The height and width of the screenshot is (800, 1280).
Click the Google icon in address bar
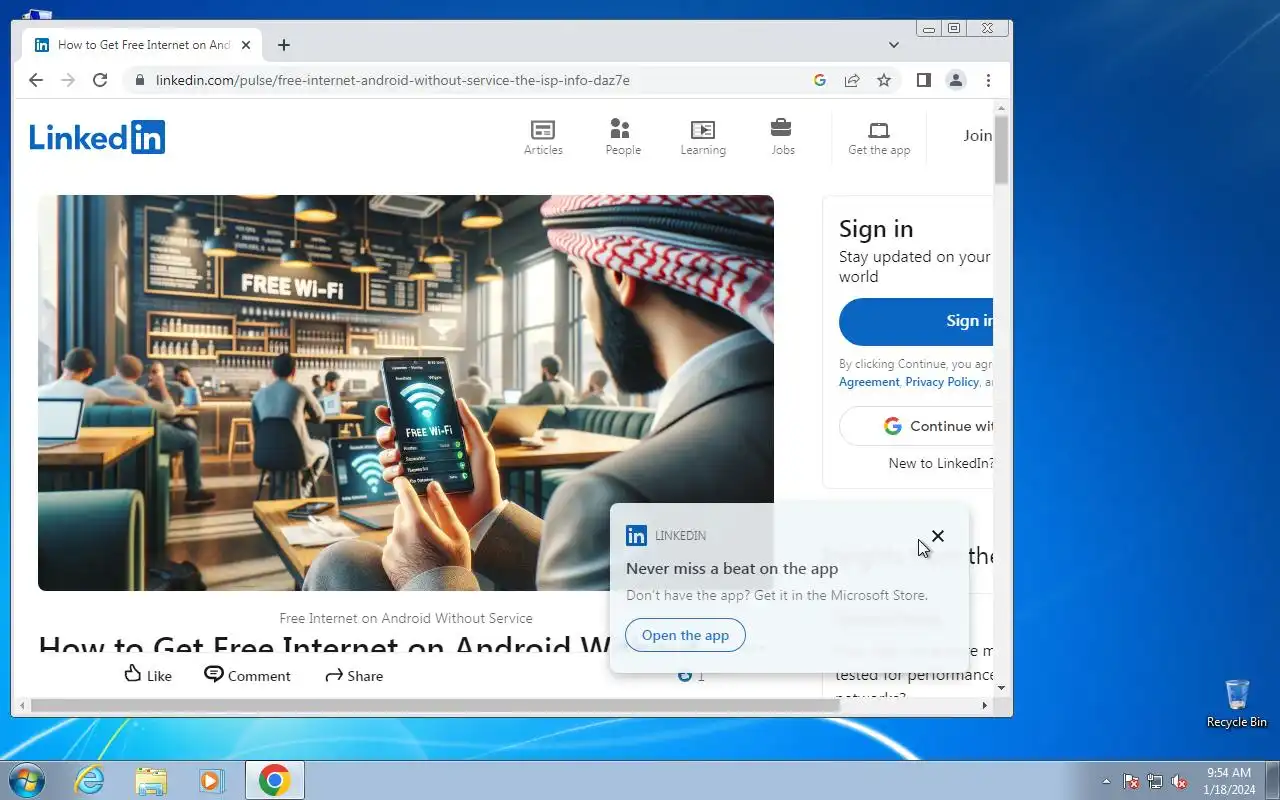pyautogui.click(x=820, y=80)
